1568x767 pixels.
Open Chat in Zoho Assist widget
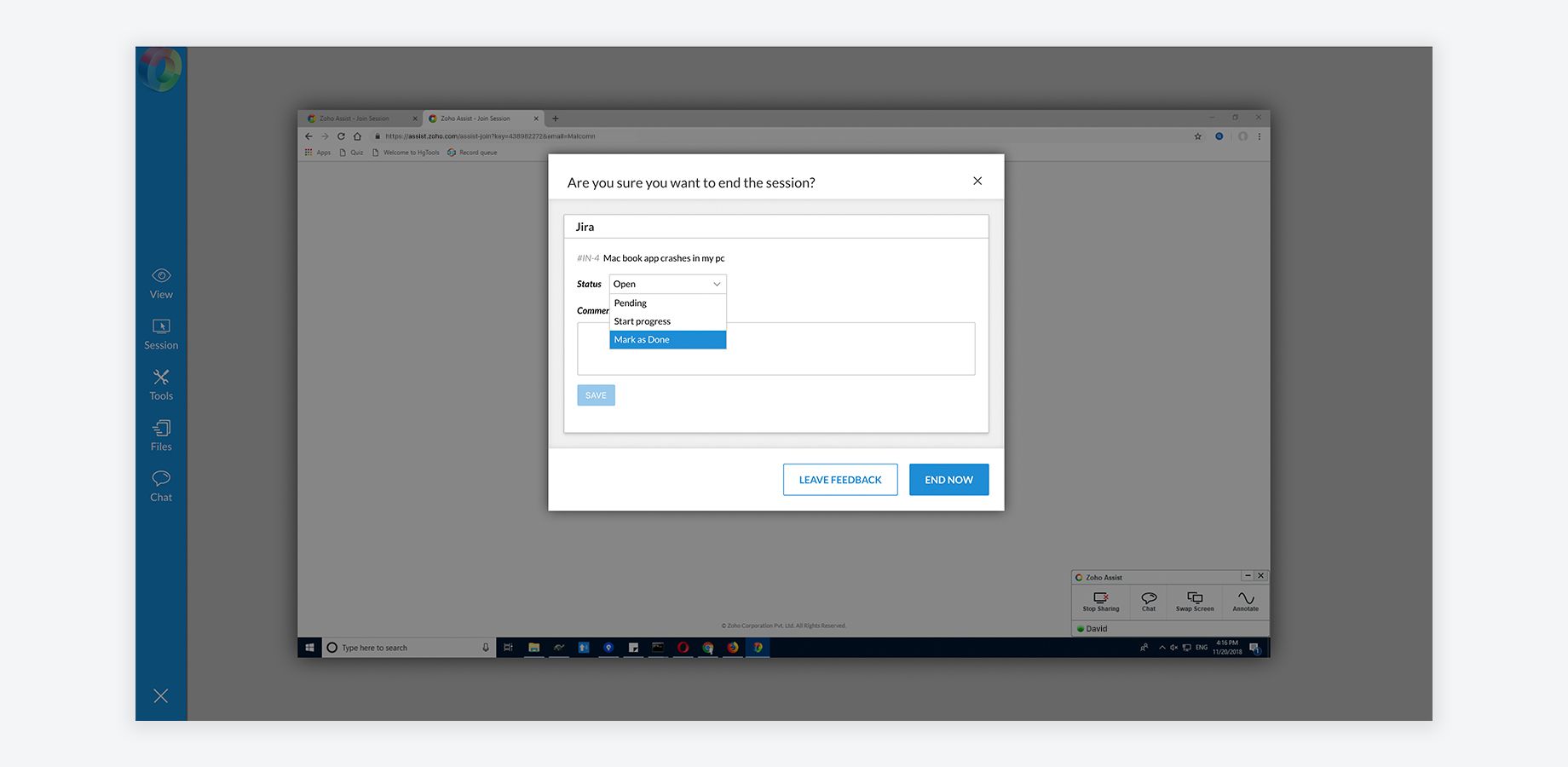pyautogui.click(x=1149, y=602)
